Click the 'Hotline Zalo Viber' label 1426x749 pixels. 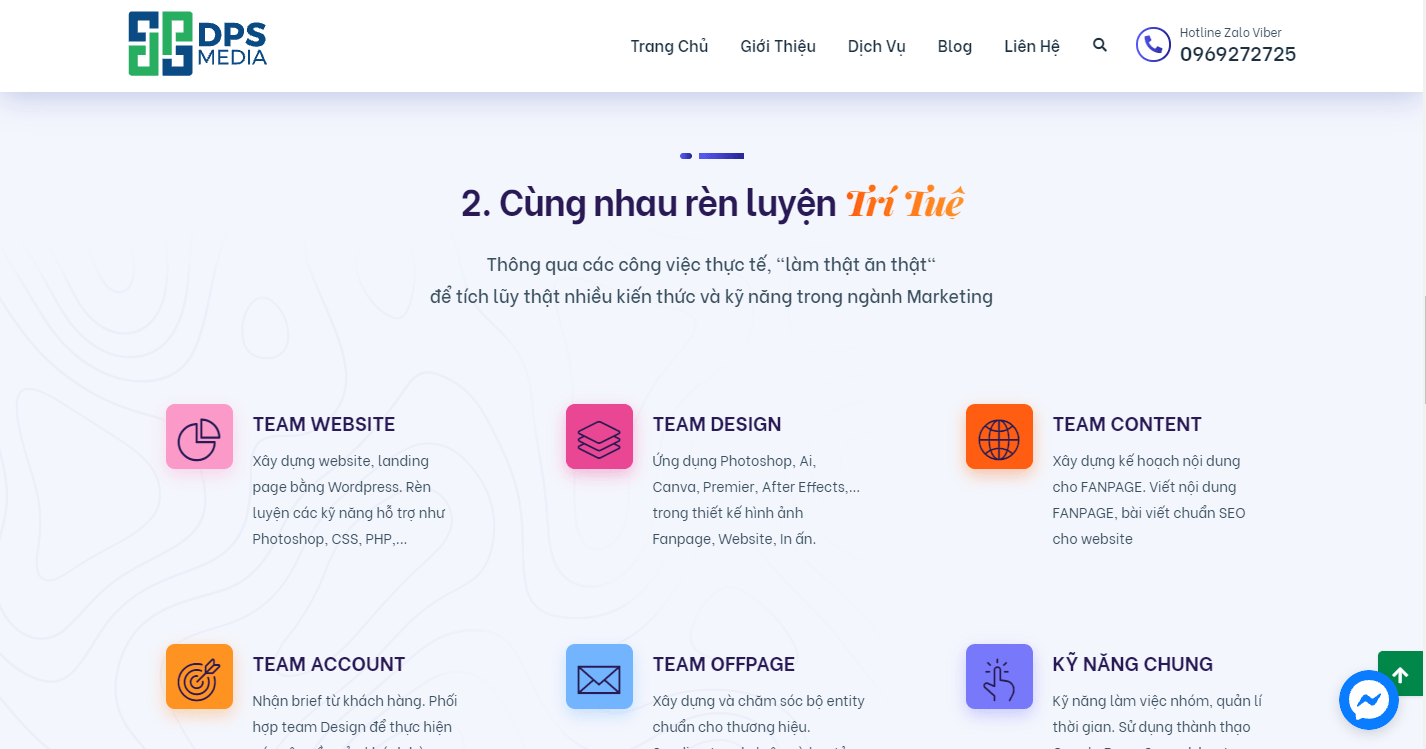1230,33
